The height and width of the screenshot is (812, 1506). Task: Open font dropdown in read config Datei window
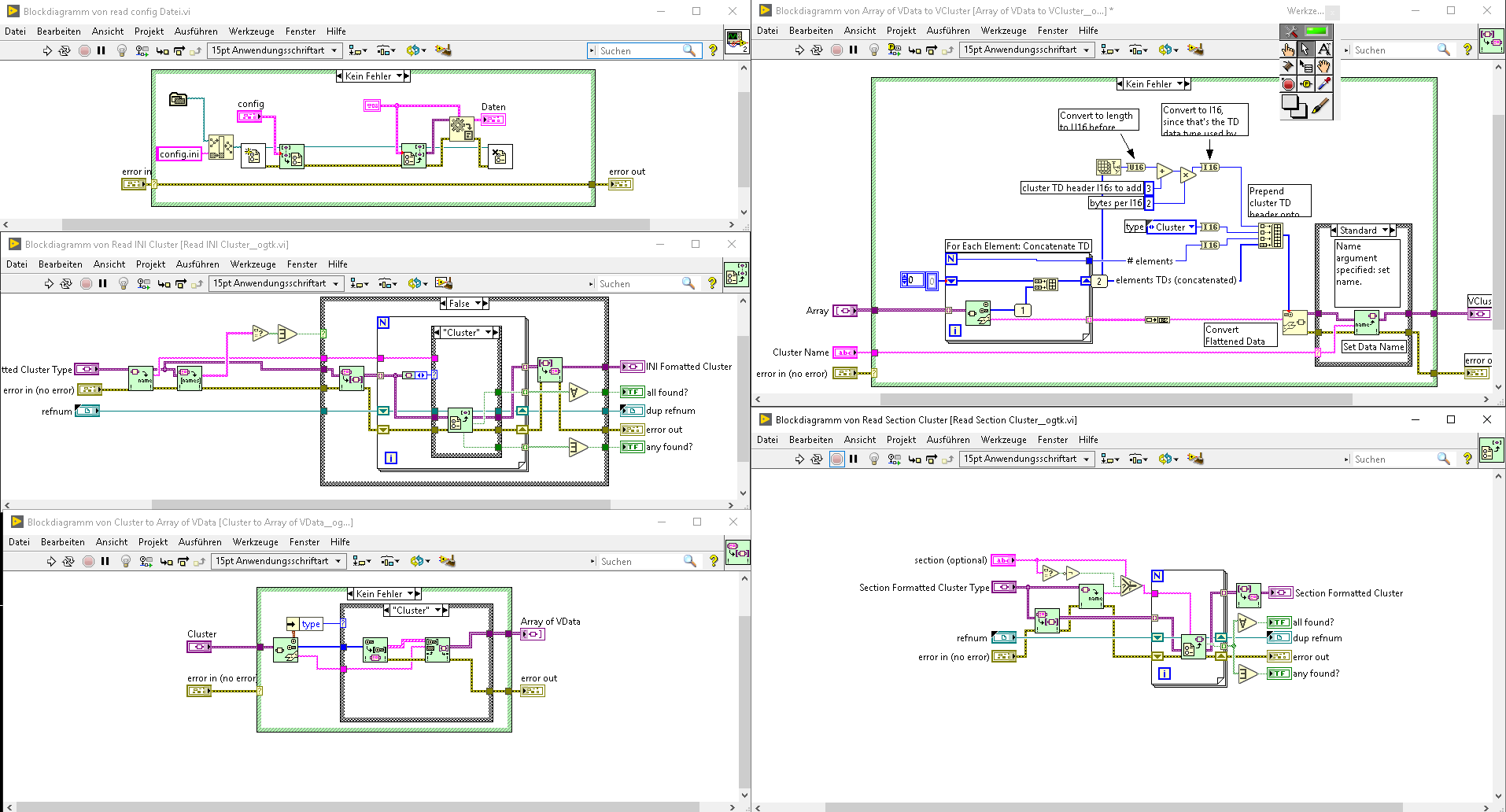(274, 50)
